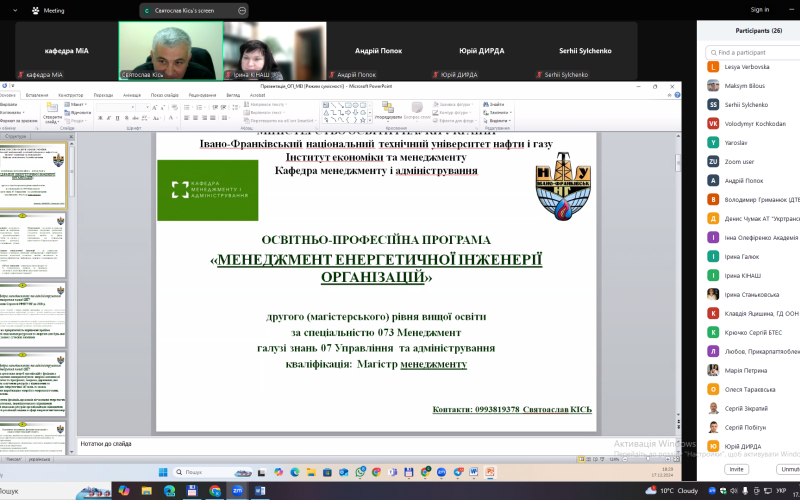Open the 10°C Cloudy weather widget
This screenshot has width=800, height=500.
click(671, 491)
